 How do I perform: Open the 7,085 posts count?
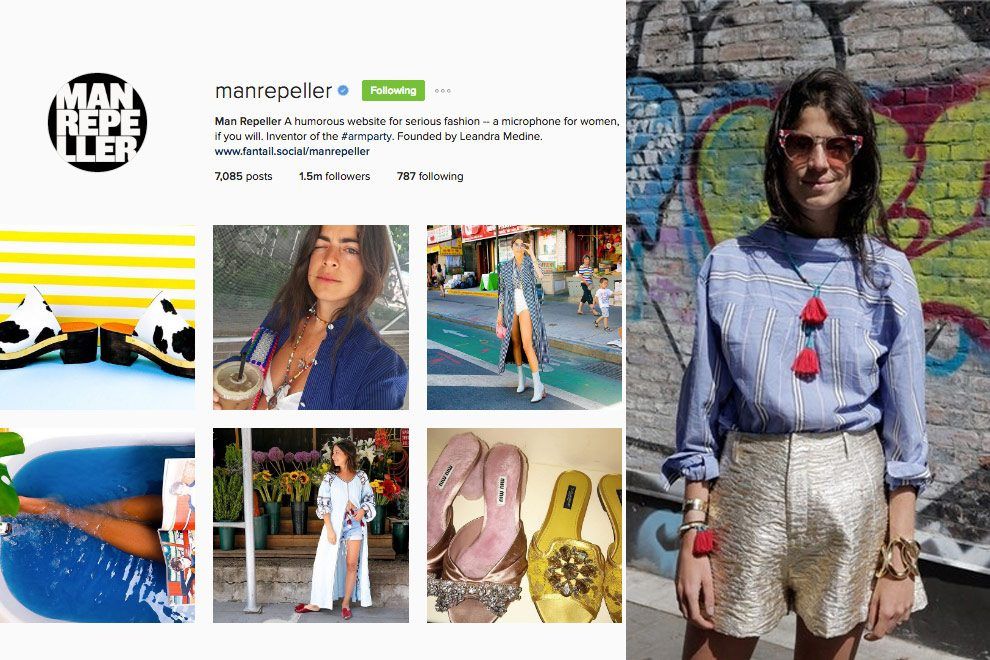click(x=243, y=176)
